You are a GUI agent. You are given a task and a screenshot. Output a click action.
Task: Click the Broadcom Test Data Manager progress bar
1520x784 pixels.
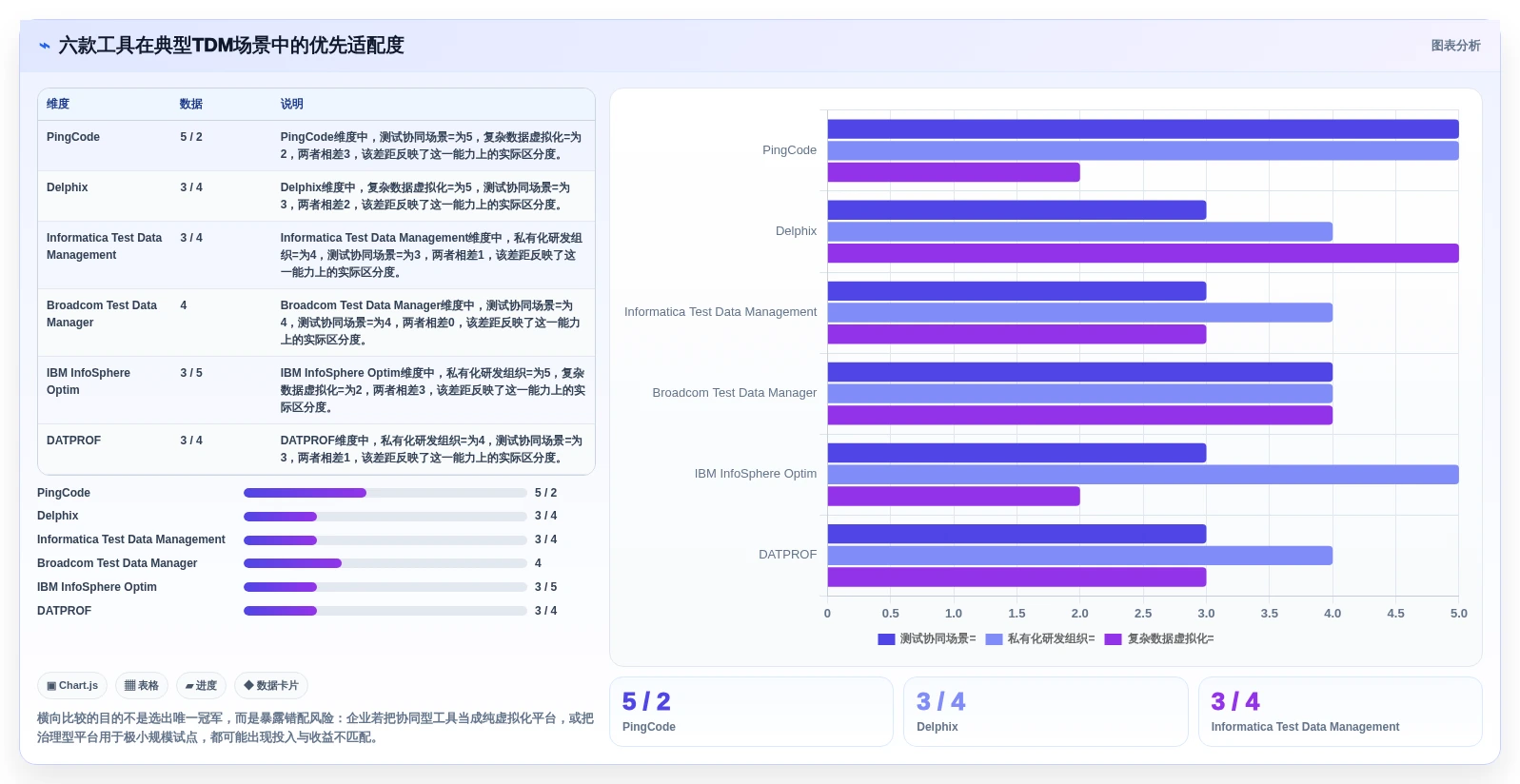click(x=385, y=563)
